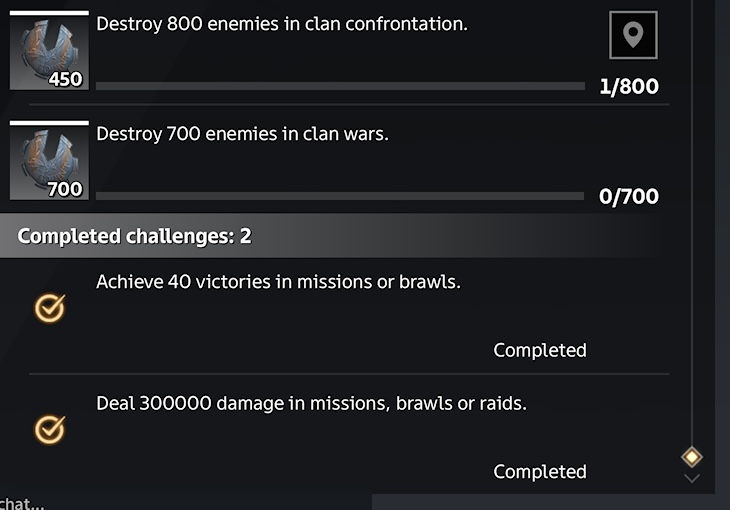Click the 1/800 progress counter

(x=629, y=87)
